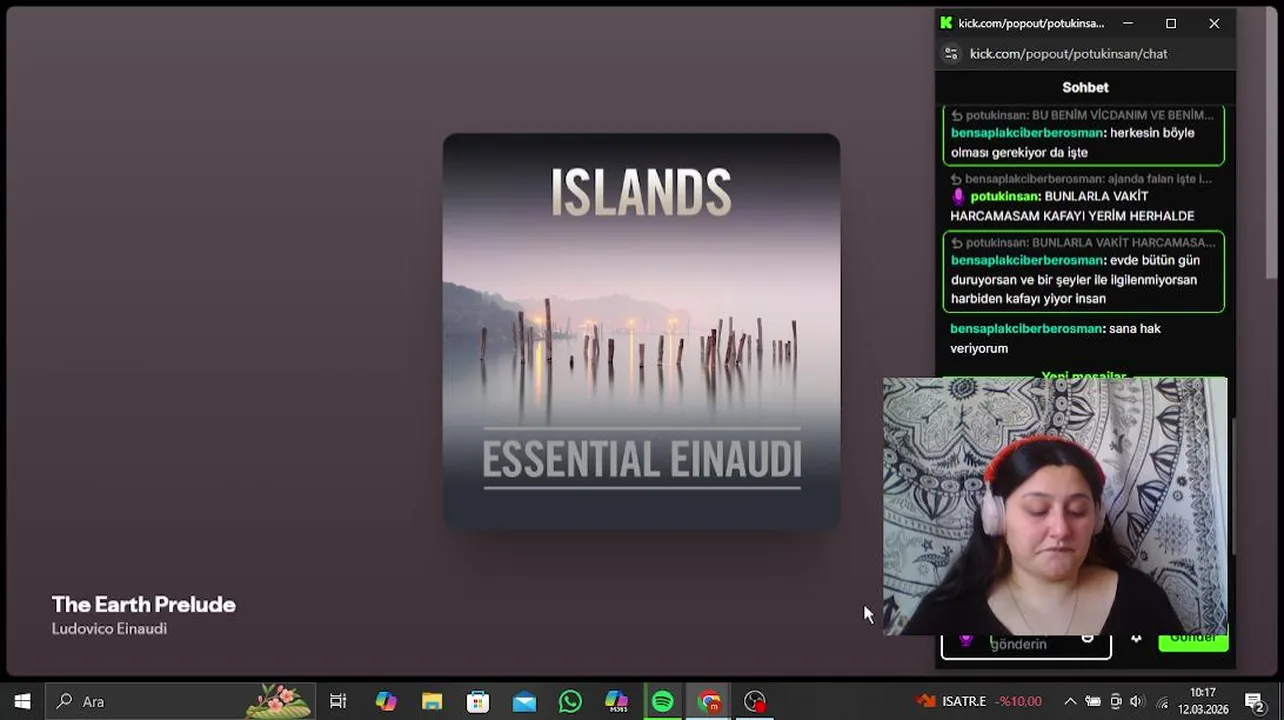This screenshot has width=1284, height=720.
Task: Open the emoji picker in chat input
Action: point(1088,639)
